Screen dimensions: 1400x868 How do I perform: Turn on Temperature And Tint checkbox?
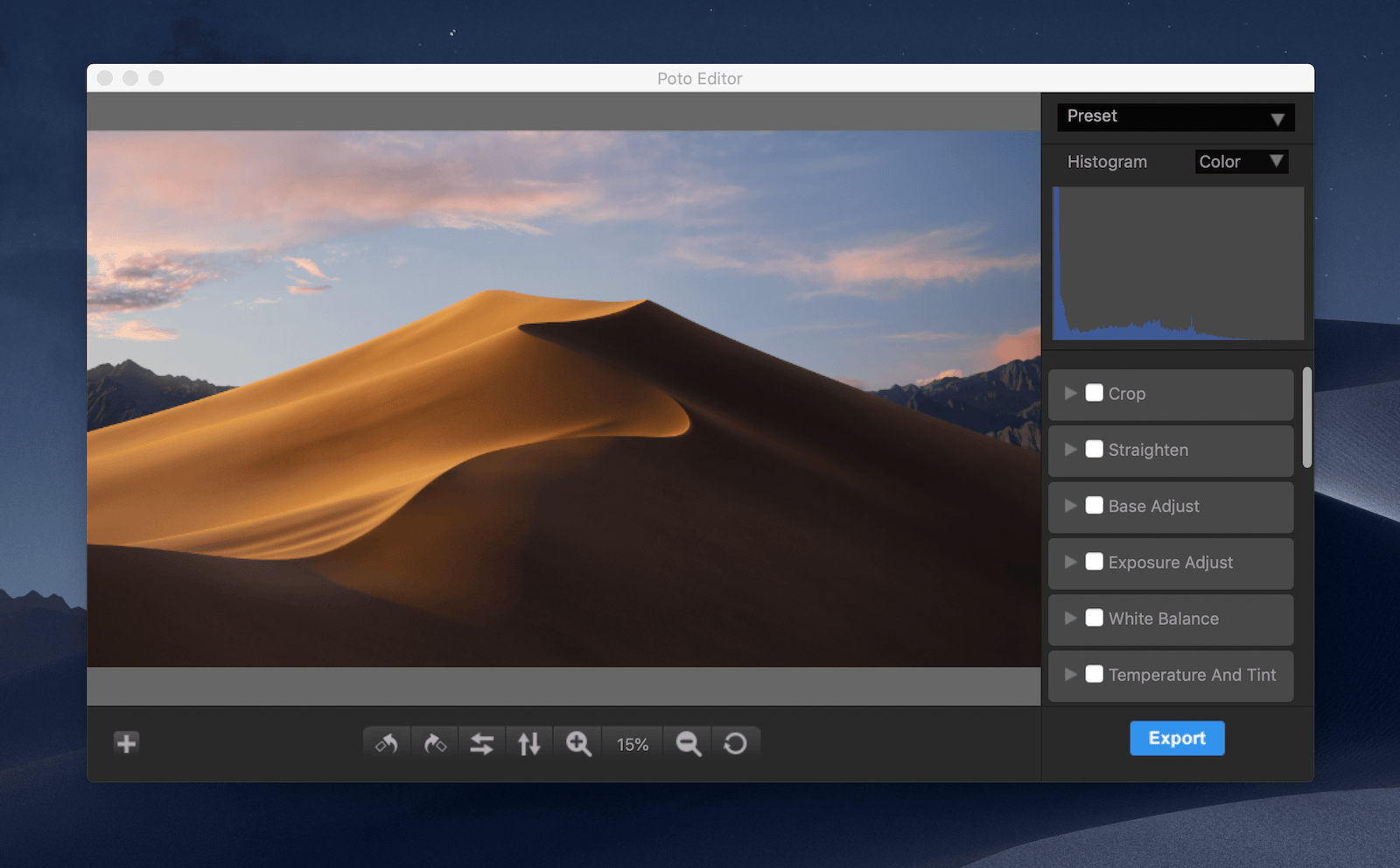[x=1095, y=674]
